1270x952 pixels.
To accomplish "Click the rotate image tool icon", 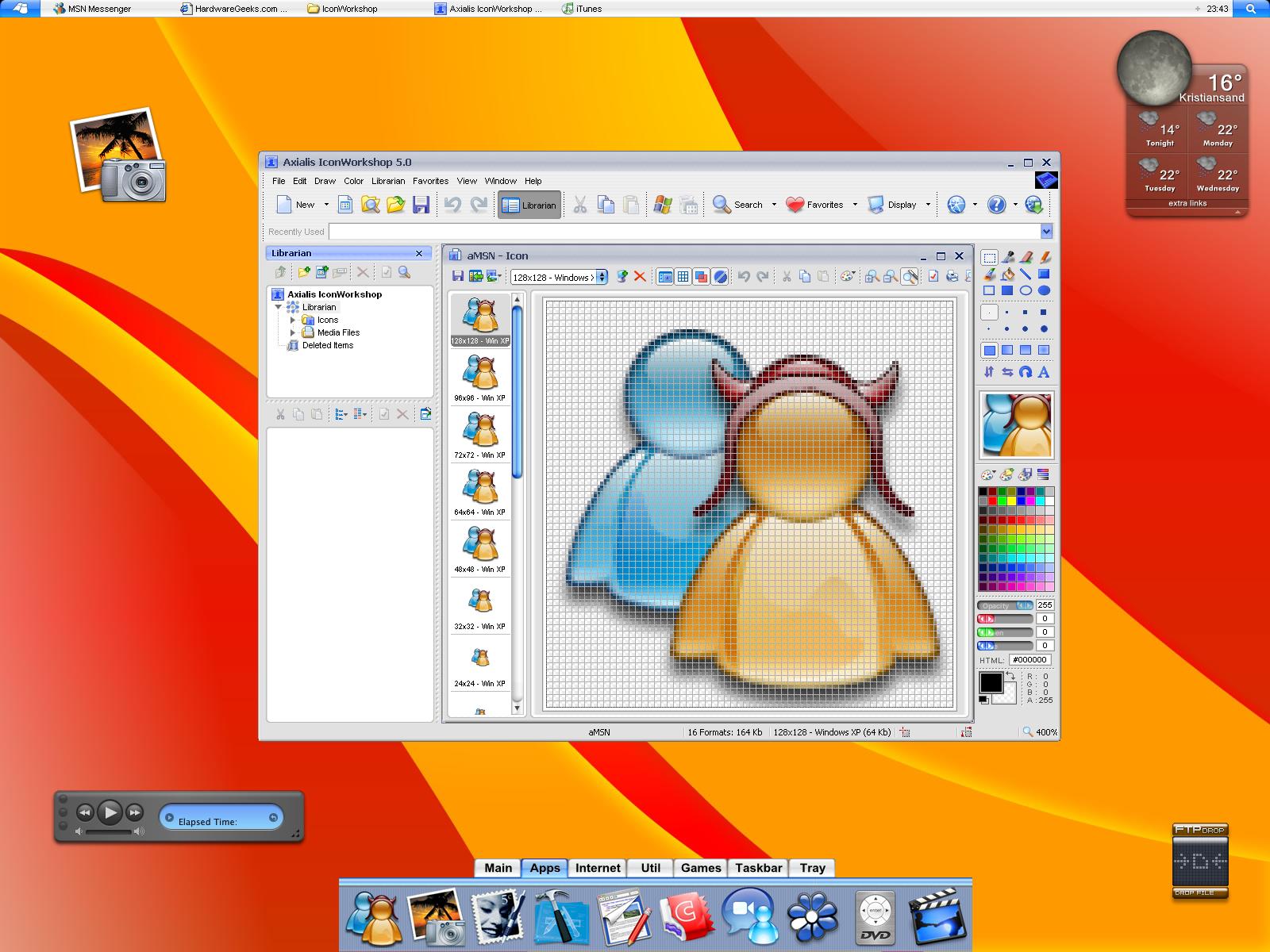I will pyautogui.click(x=1026, y=371).
